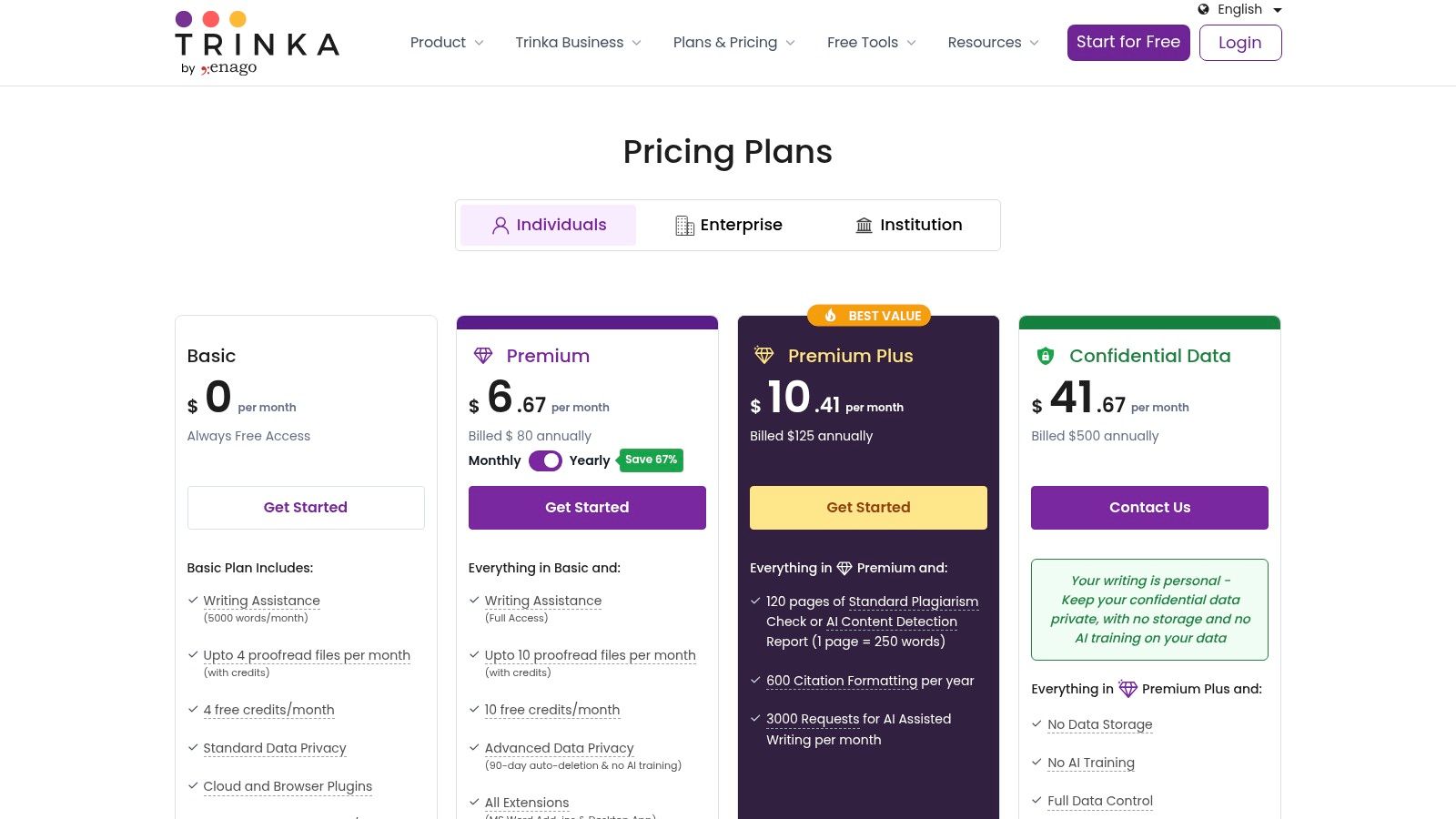Click the Contact Us button

pos(1149,508)
